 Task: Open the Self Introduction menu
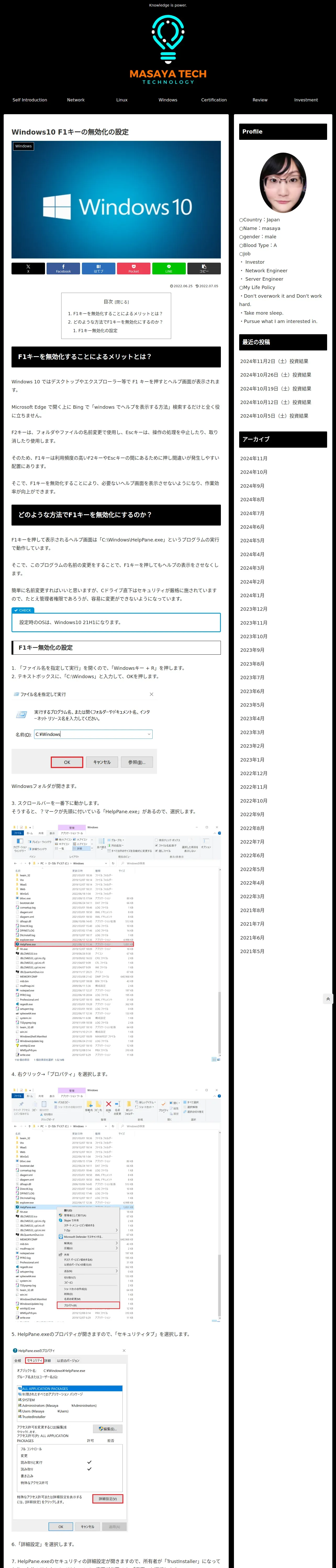point(30,100)
